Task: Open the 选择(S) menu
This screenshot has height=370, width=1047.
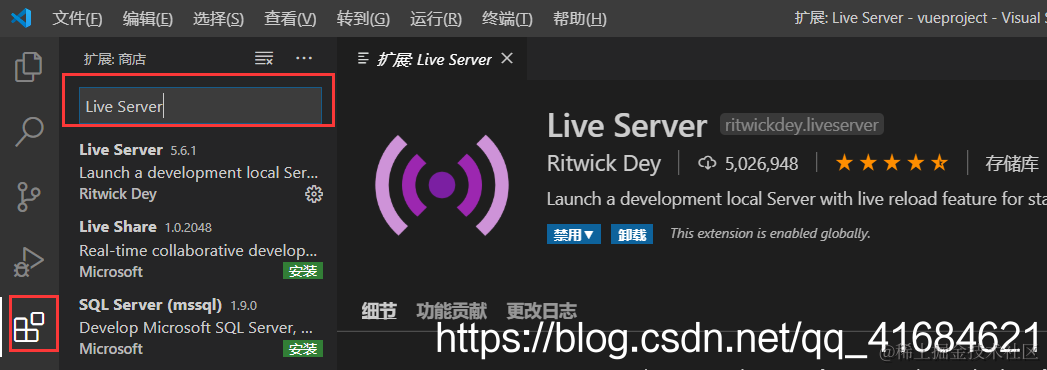Action: pos(218,19)
